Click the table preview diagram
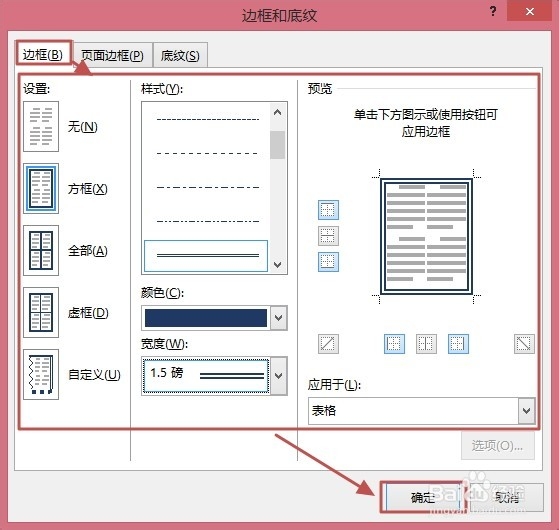Image resolution: width=559 pixels, height=530 pixels. click(426, 236)
